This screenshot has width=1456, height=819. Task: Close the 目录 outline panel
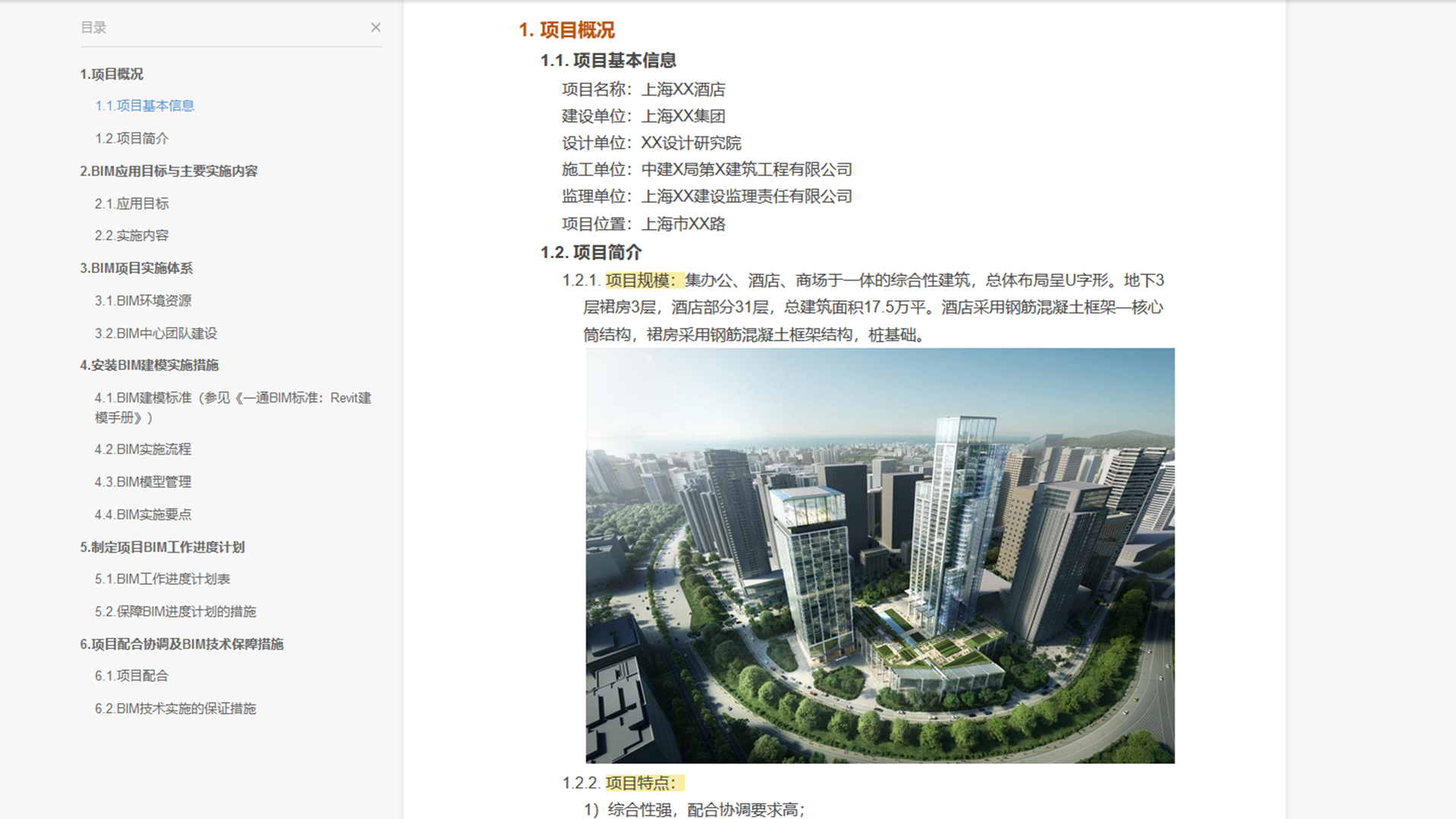pyautogui.click(x=375, y=27)
